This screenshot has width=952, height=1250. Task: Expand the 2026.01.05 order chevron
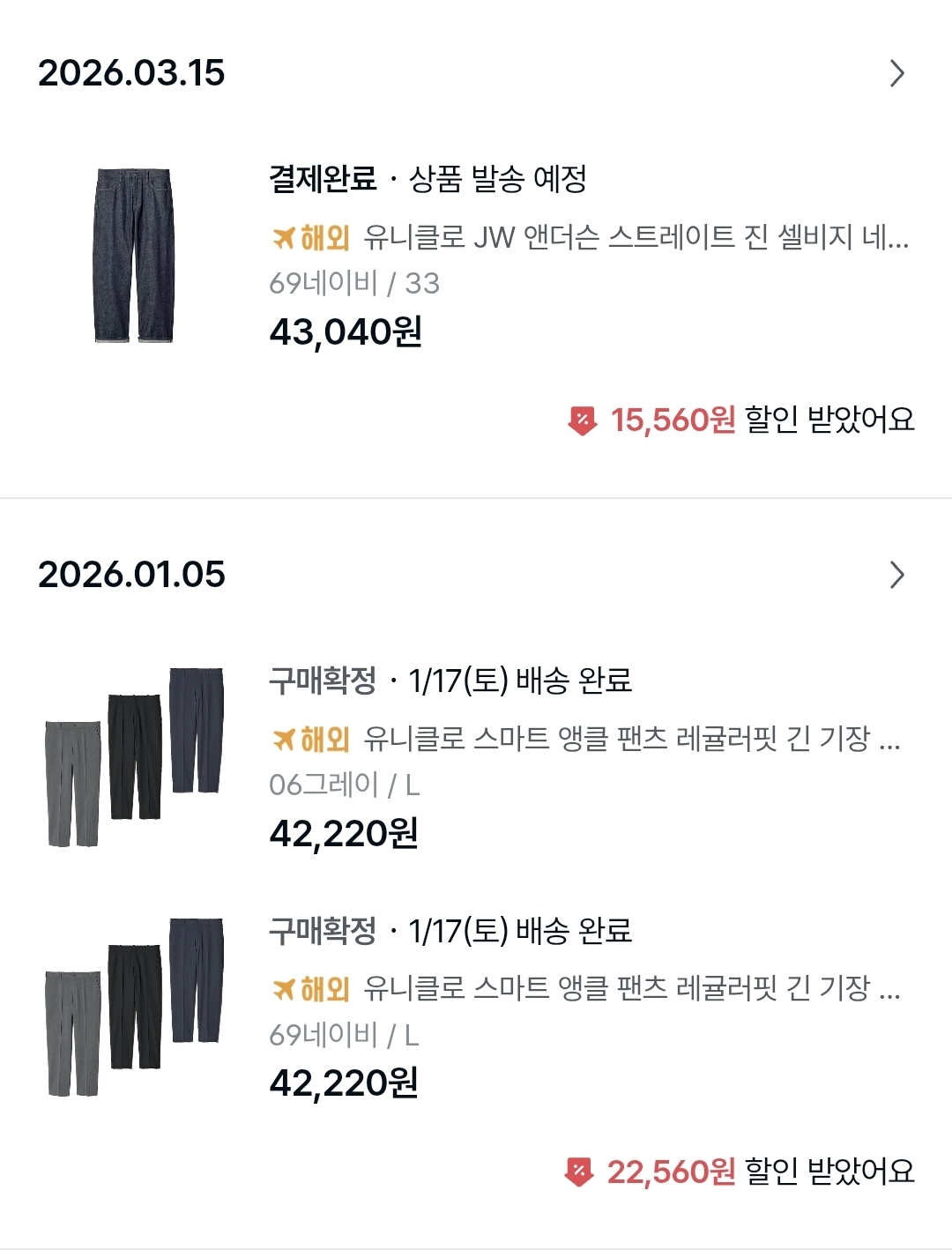pyautogui.click(x=896, y=575)
